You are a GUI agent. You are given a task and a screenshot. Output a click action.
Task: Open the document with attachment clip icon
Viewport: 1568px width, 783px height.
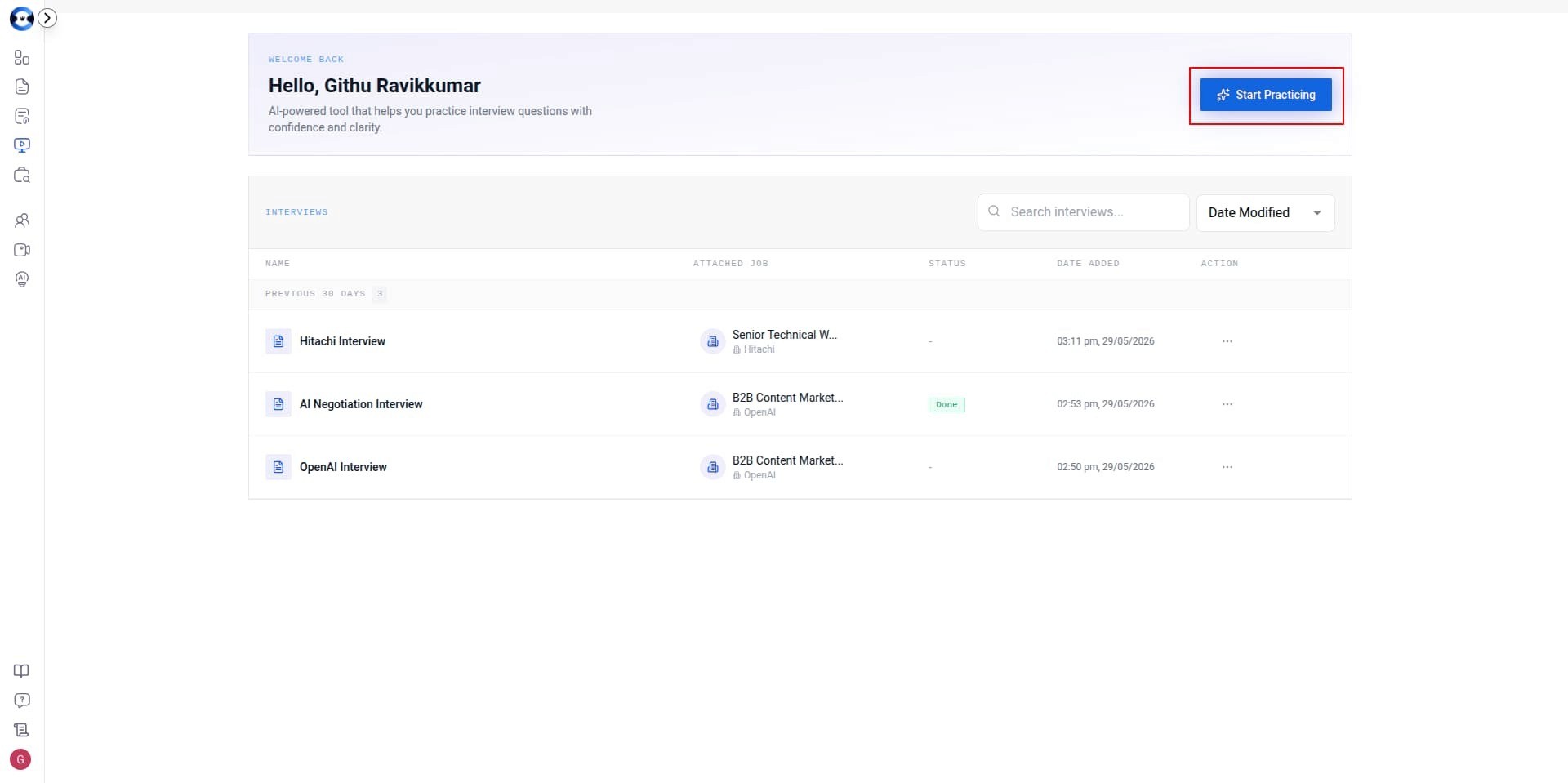[22, 116]
